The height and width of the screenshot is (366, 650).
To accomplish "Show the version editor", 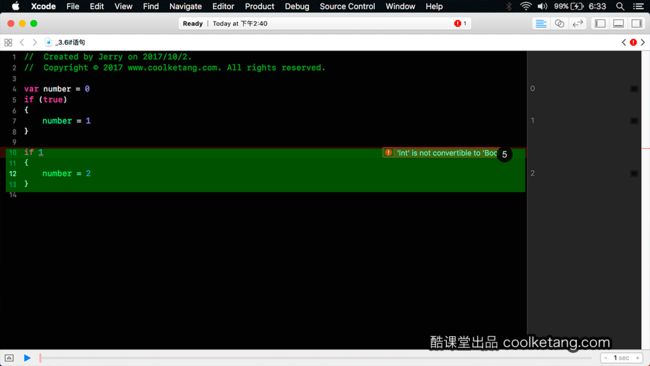I will pyautogui.click(x=577, y=24).
